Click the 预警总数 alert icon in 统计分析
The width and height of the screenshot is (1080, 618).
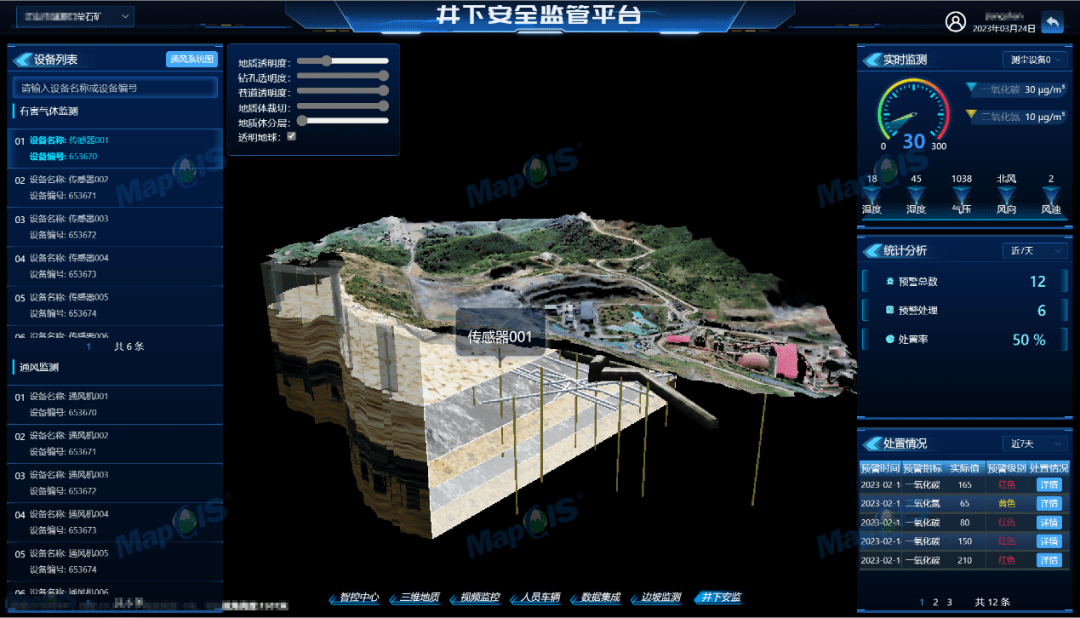pos(890,281)
